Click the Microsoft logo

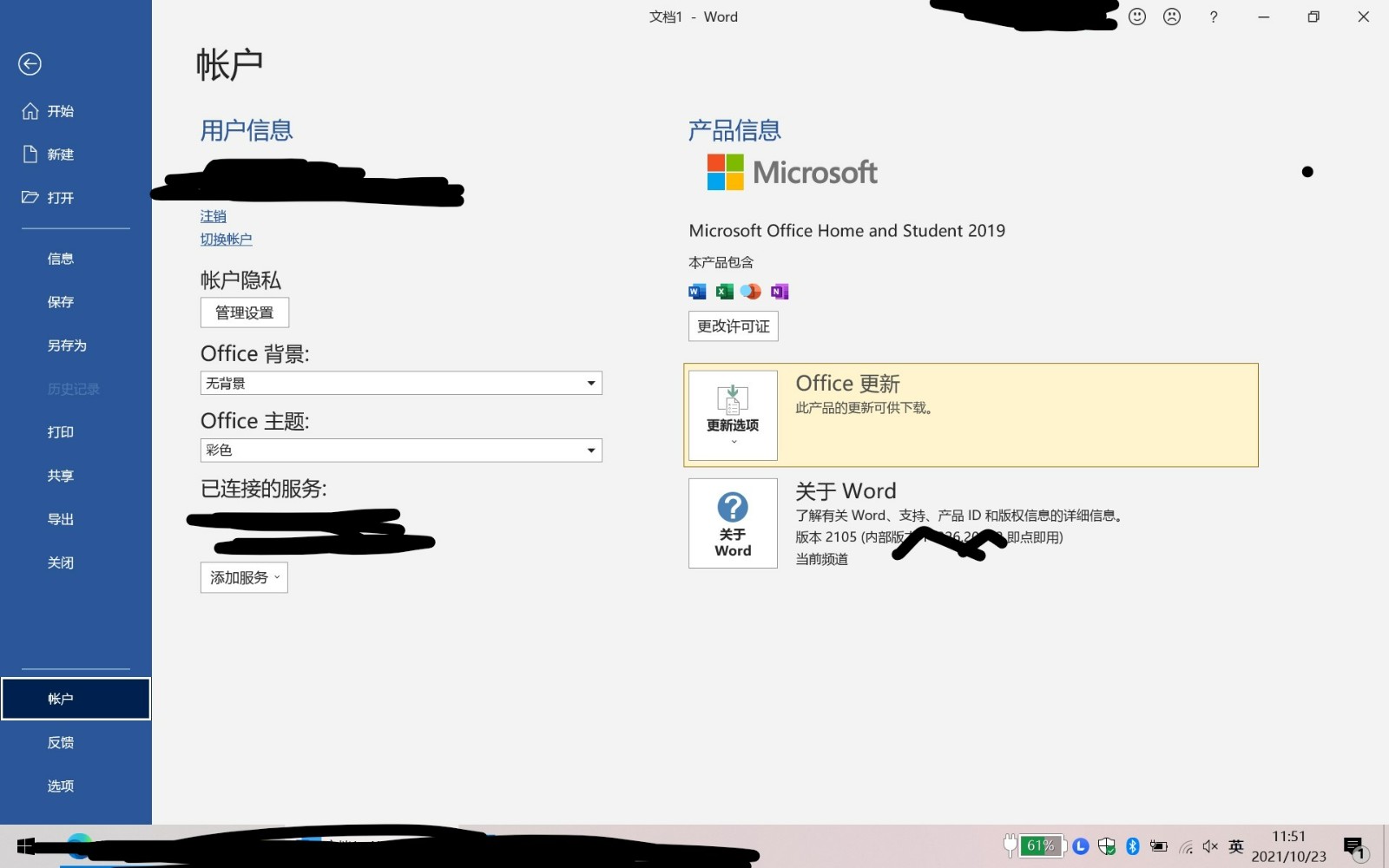tap(792, 172)
